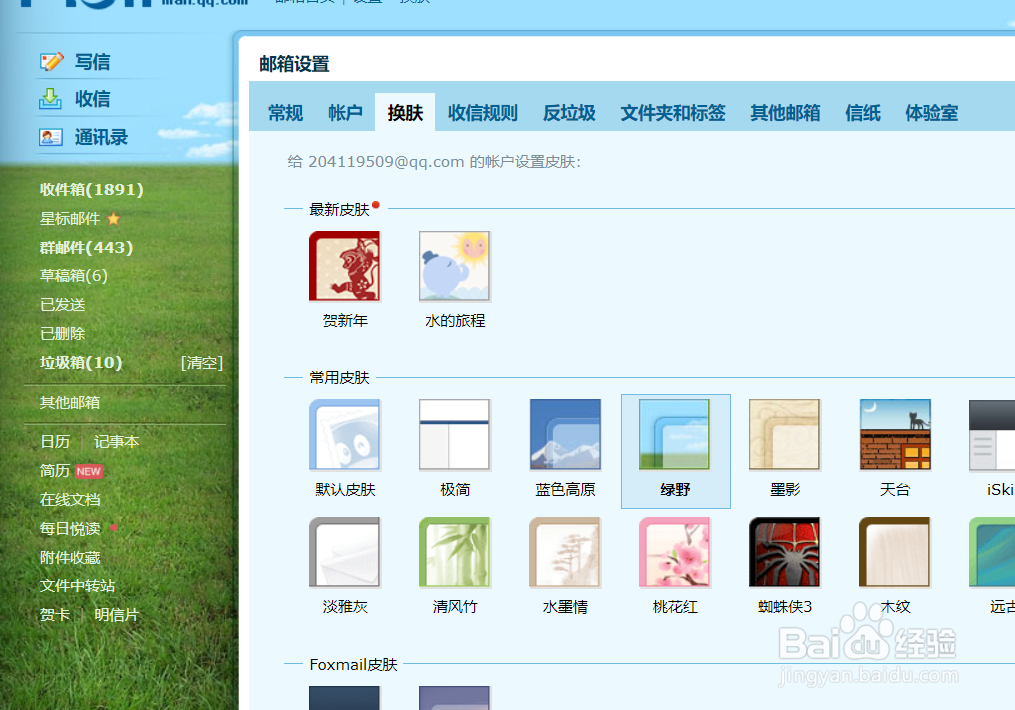Viewport: 1015px width, 710px height.
Task: Click the compose mail pencil icon
Action: pos(51,61)
